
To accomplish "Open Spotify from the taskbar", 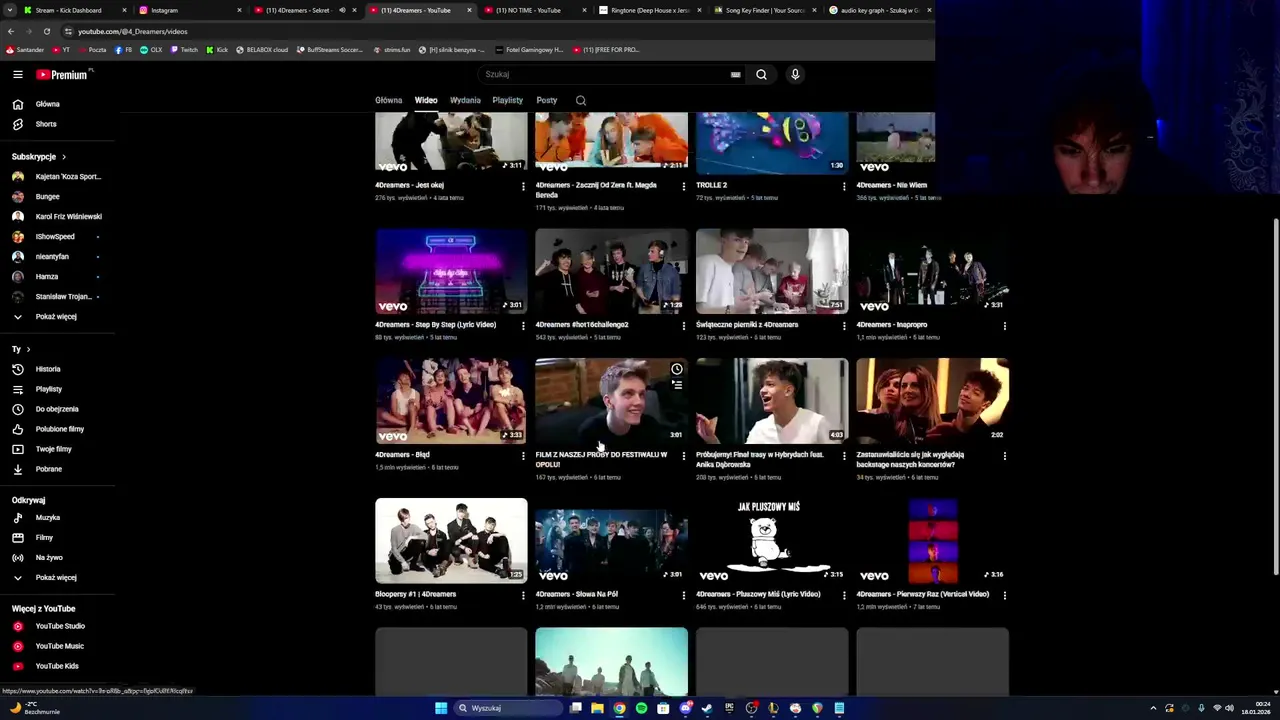I will coord(641,708).
